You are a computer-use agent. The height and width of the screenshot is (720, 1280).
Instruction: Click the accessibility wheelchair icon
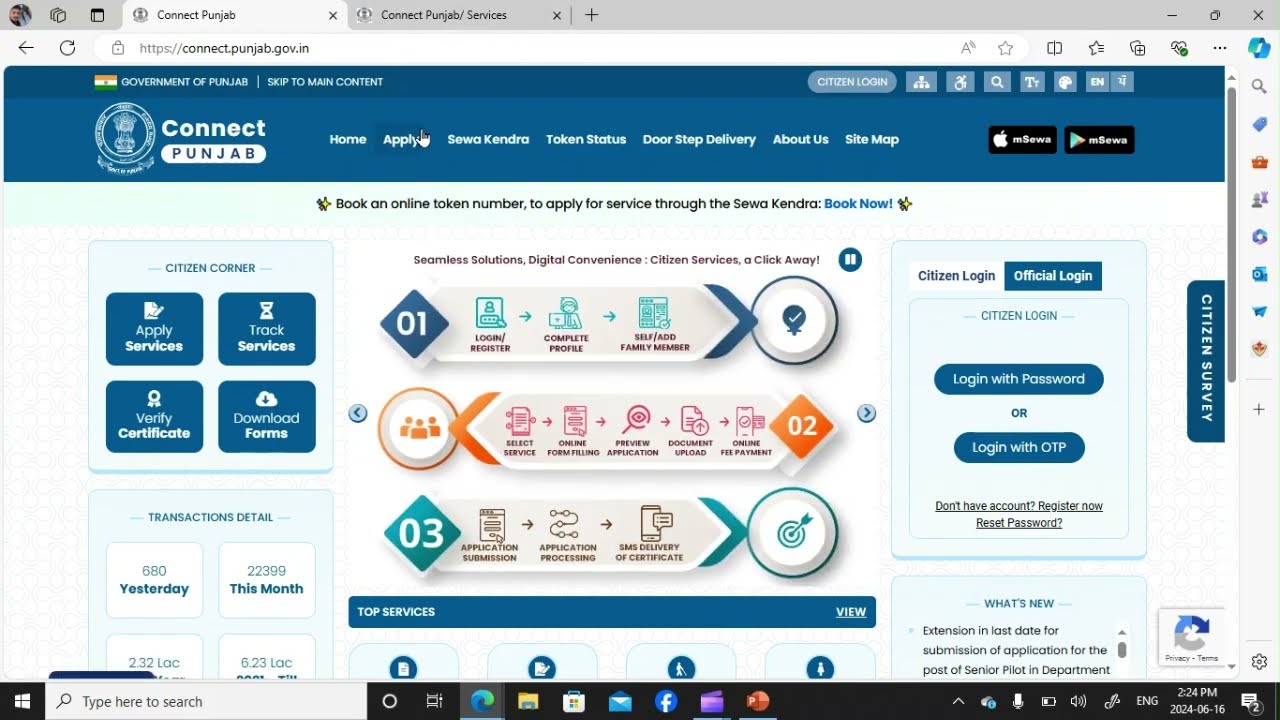(961, 82)
